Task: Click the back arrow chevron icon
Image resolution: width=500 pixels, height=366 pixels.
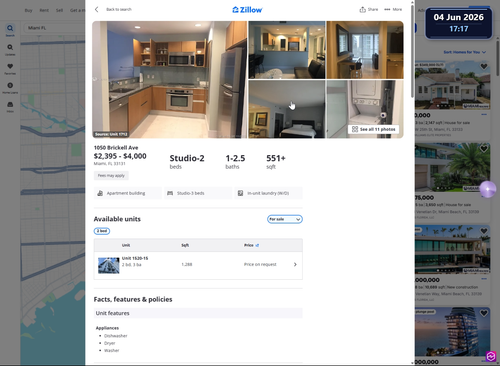Action: click(96, 9)
